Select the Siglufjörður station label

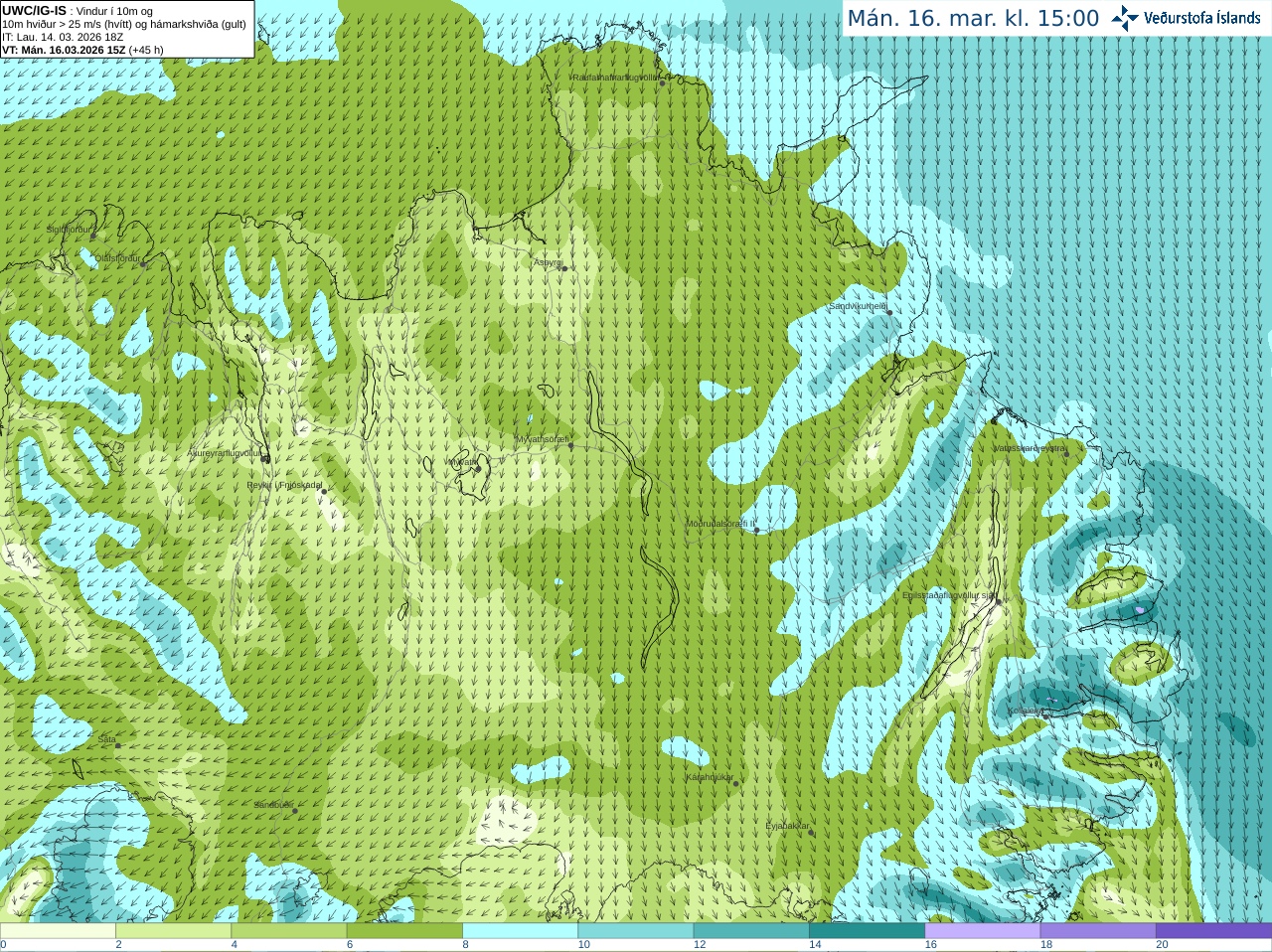point(70,230)
